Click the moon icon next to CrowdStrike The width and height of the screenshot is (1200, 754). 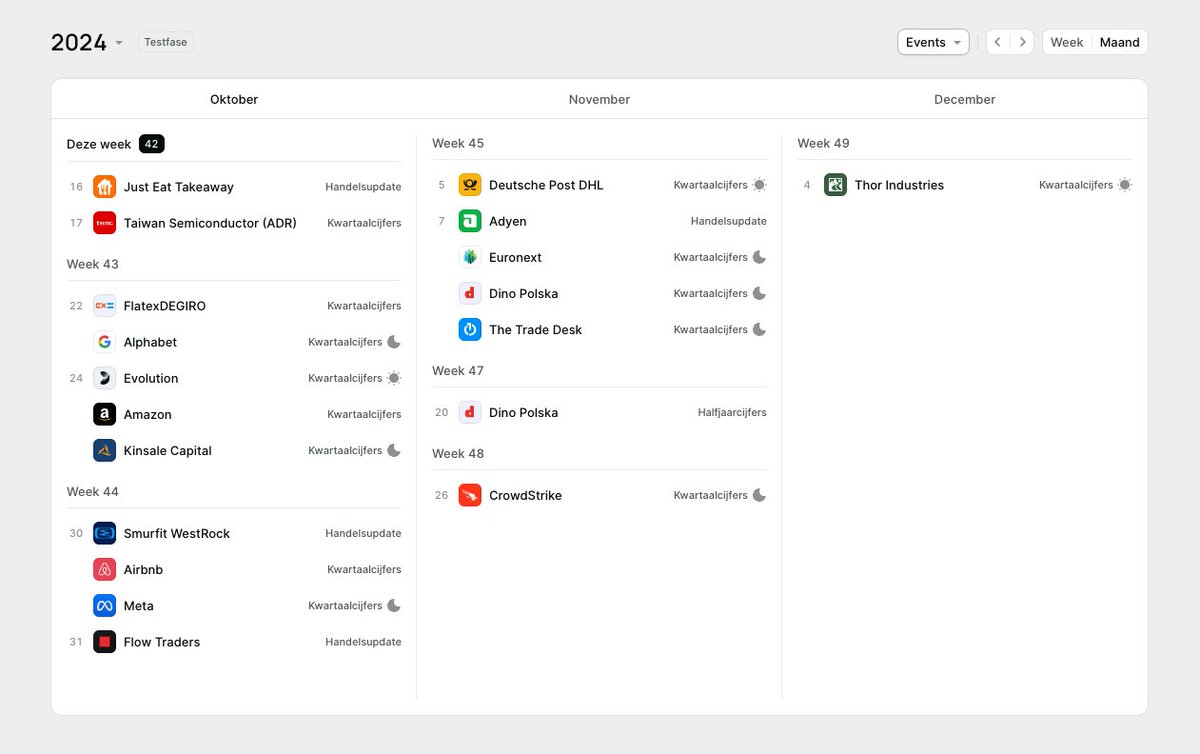pyautogui.click(x=759, y=495)
